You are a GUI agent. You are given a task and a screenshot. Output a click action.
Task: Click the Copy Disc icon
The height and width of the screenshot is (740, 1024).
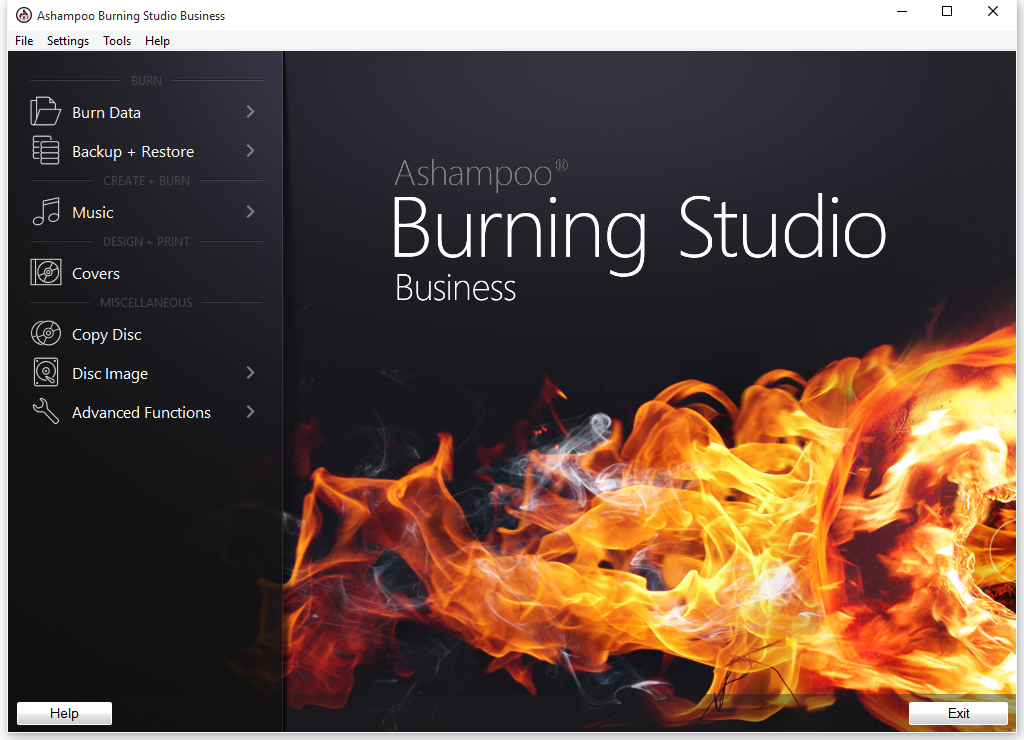(46, 333)
